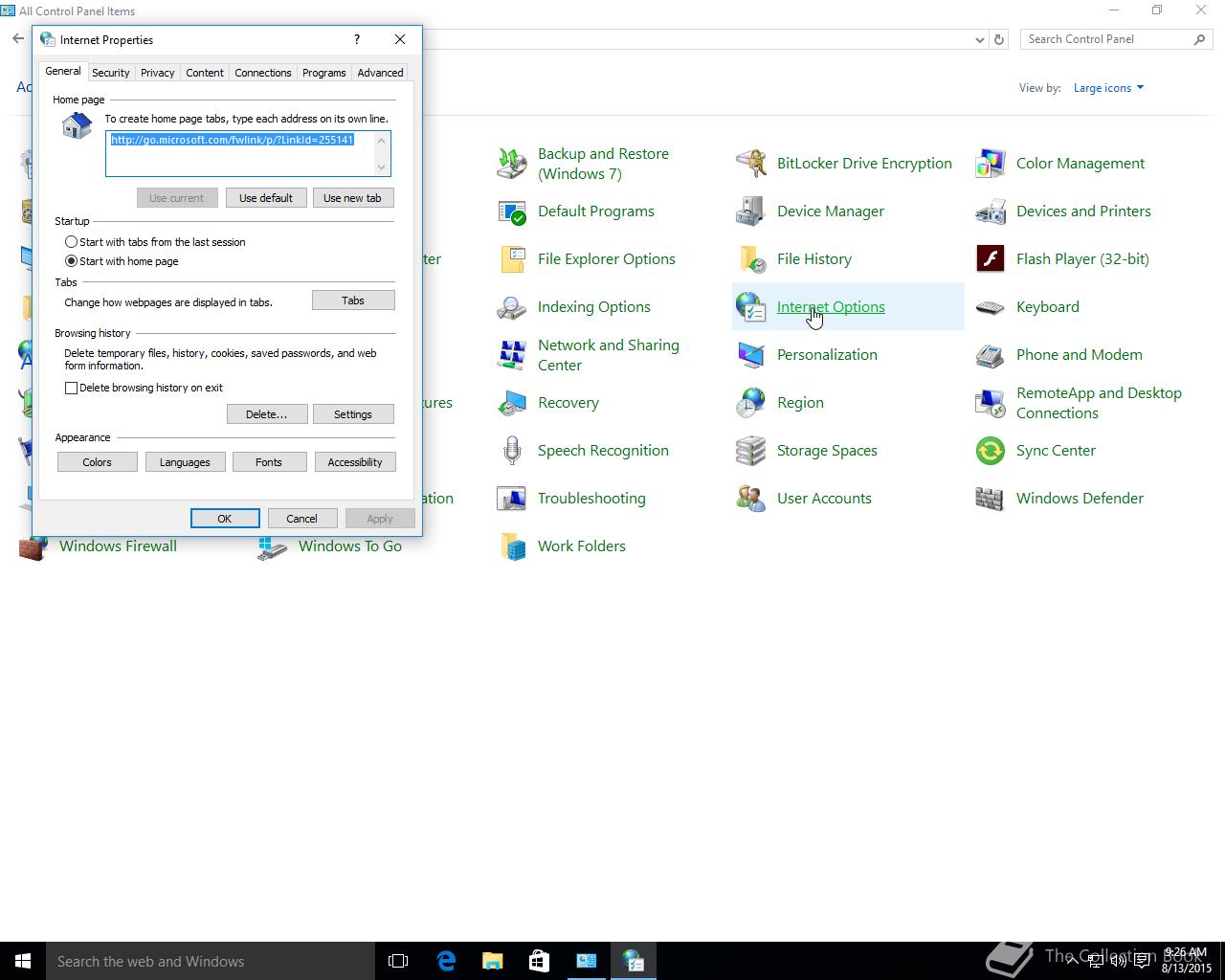Open the File Explorer Options icon
The width and height of the screenshot is (1225, 980).
tap(512, 259)
